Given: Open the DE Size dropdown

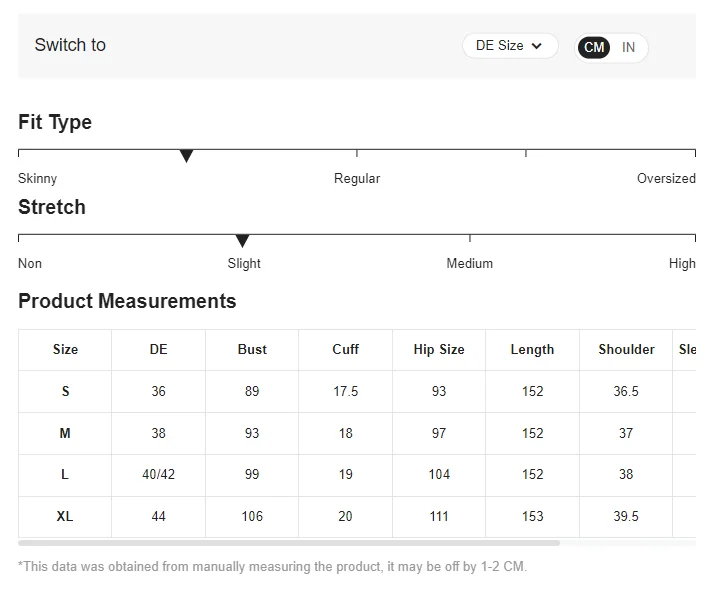Looking at the screenshot, I should coord(509,46).
